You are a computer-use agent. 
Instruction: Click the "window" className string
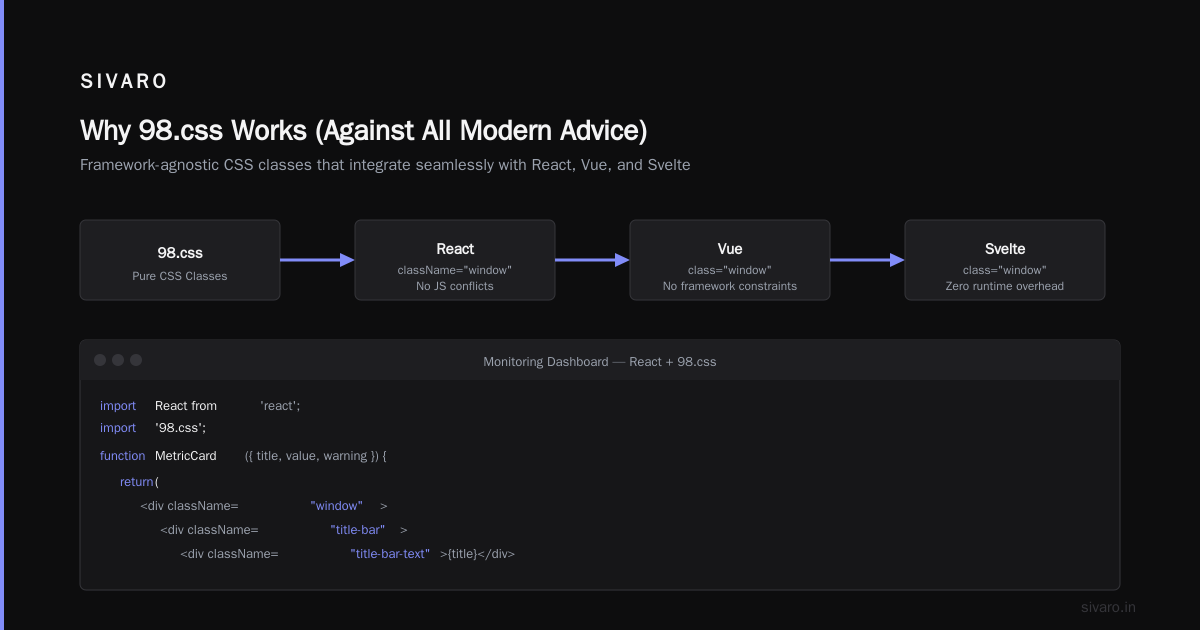(x=336, y=506)
